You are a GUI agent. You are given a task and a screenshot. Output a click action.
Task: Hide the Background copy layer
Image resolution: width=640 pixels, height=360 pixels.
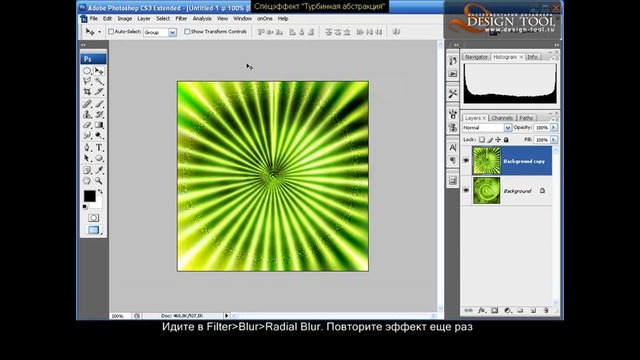tap(466, 161)
